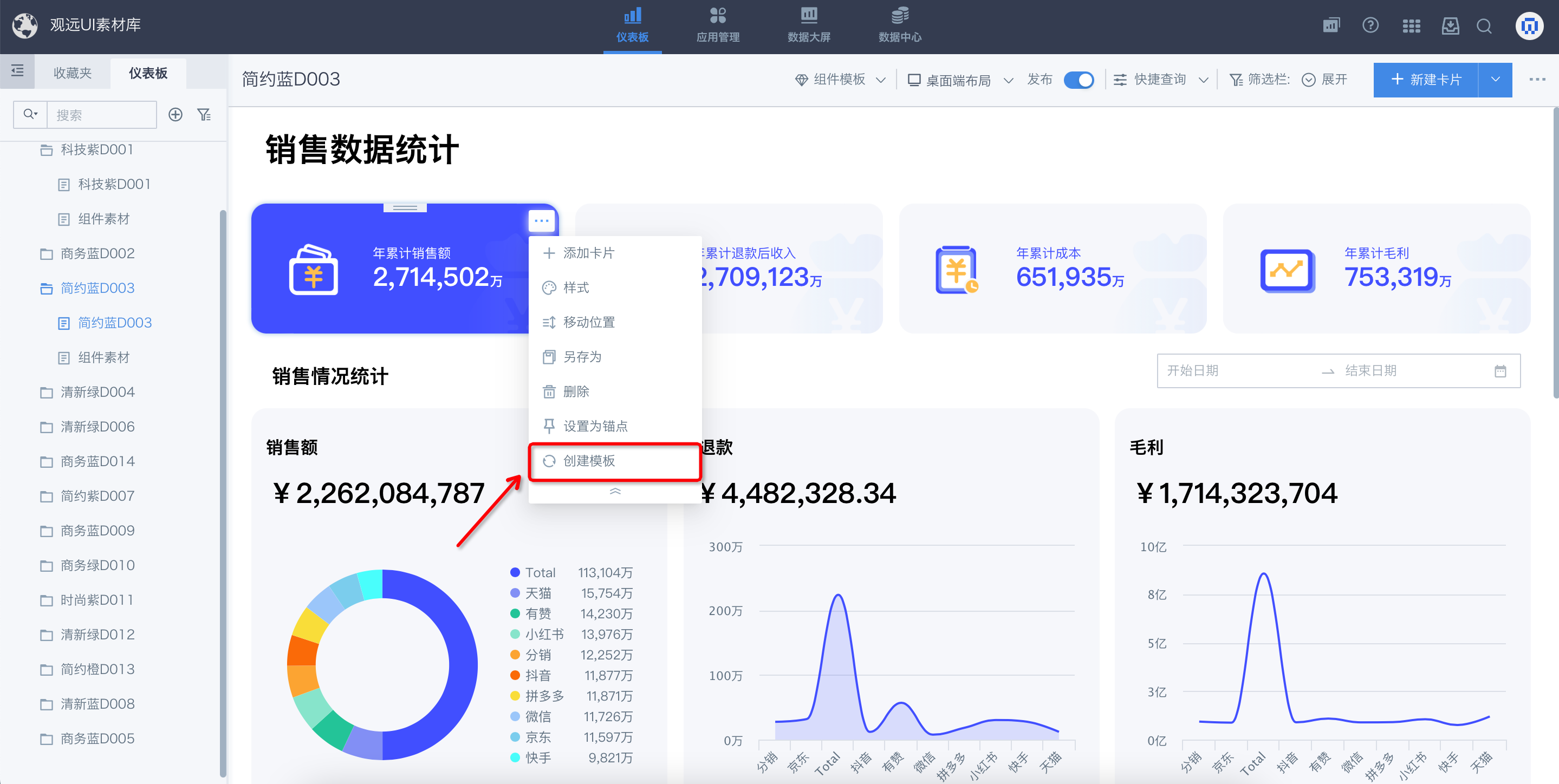
Task: Click the add circle plus icon in sidebar
Action: 176,114
